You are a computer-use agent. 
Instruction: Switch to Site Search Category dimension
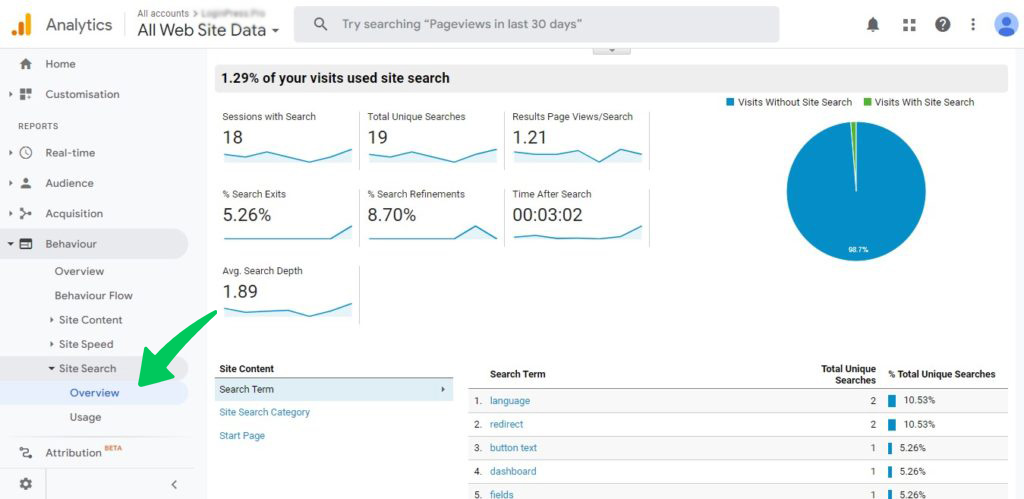click(264, 412)
